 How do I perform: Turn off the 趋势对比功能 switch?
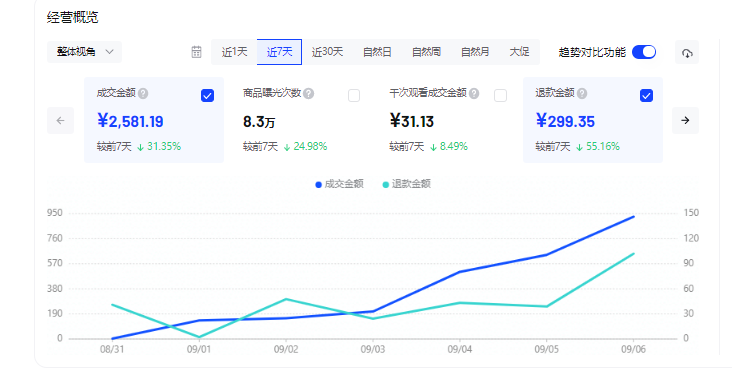tap(644, 52)
